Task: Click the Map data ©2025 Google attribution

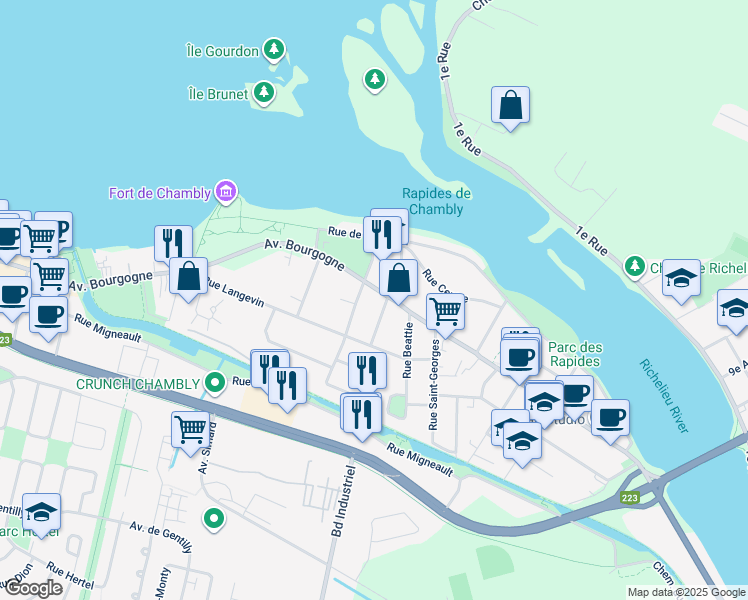Action: (x=687, y=592)
